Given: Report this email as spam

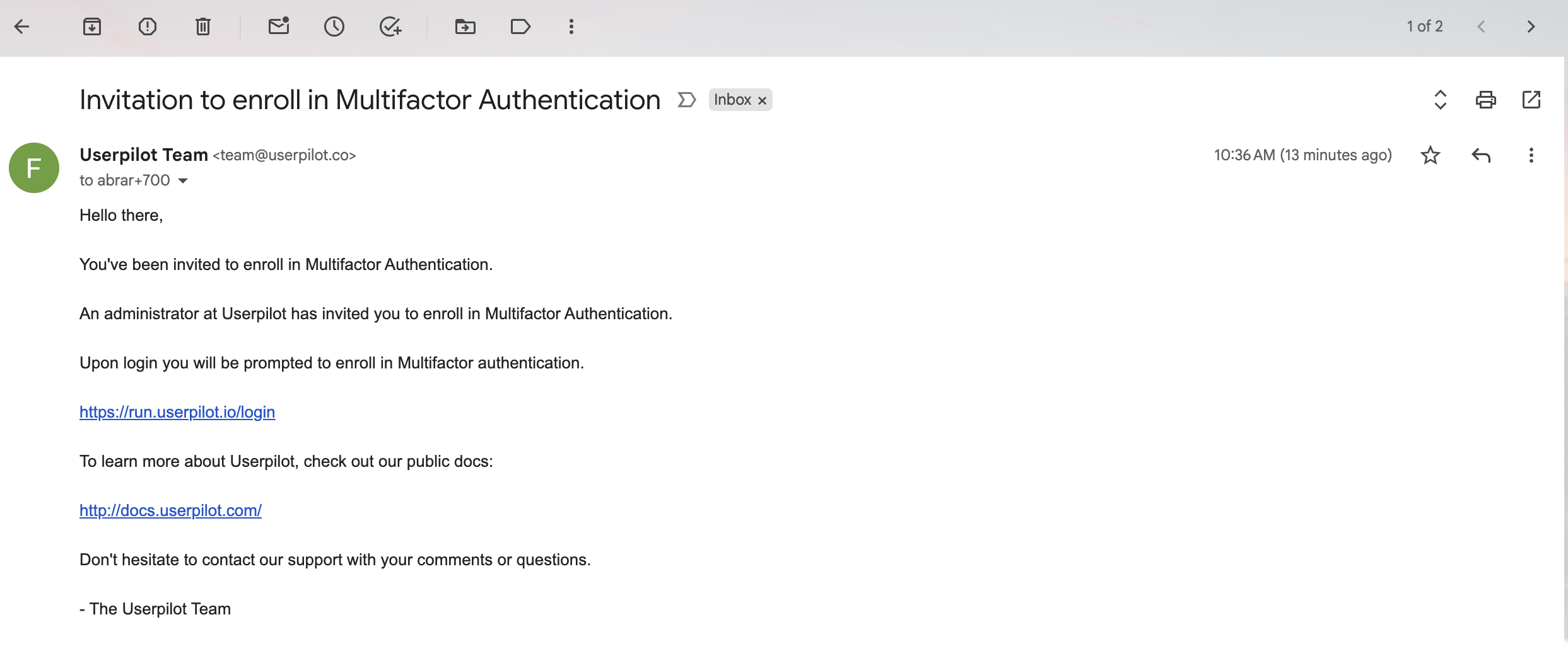Looking at the screenshot, I should pos(148,26).
